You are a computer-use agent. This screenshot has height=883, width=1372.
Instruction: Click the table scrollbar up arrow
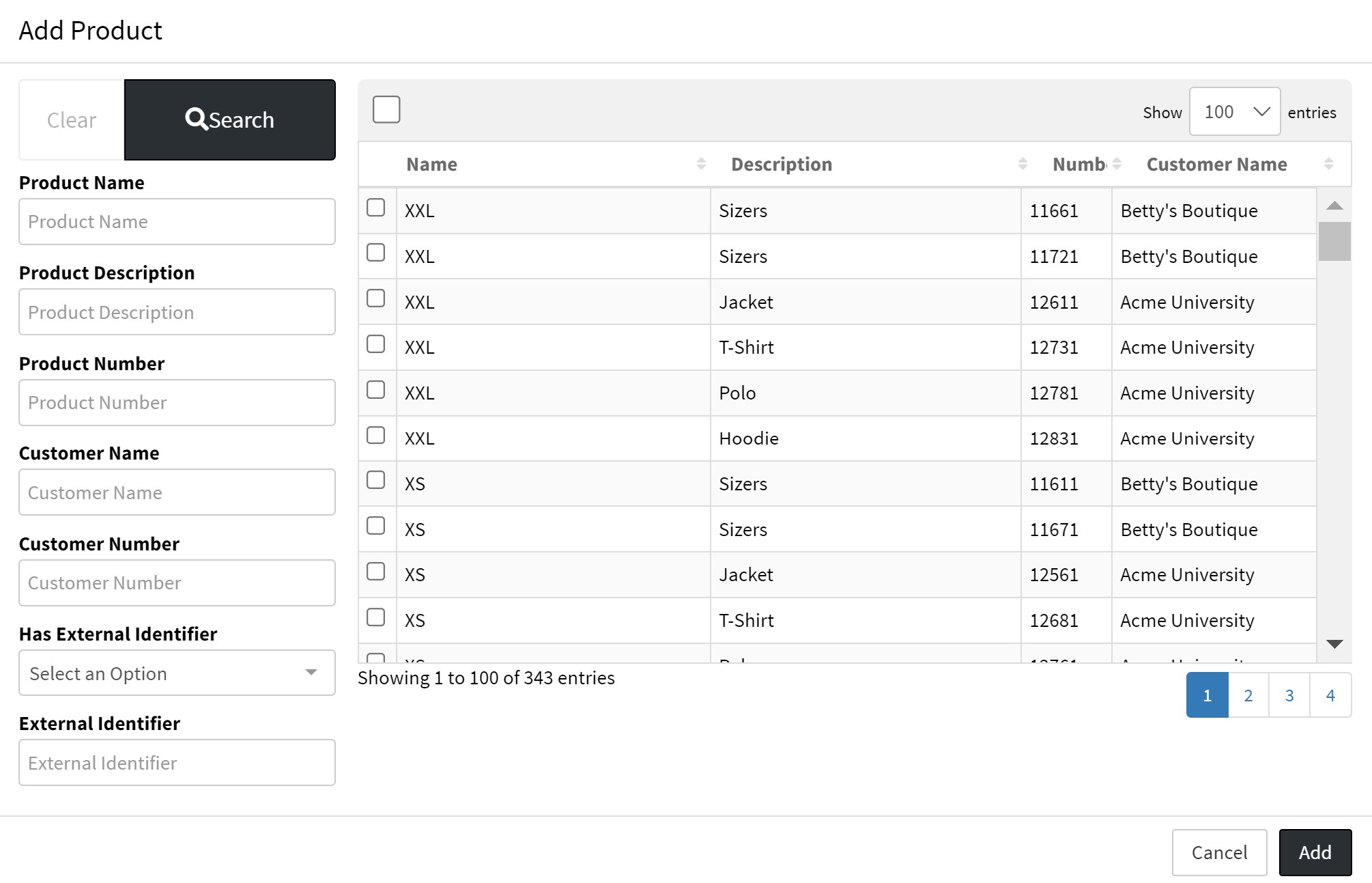pyautogui.click(x=1334, y=206)
